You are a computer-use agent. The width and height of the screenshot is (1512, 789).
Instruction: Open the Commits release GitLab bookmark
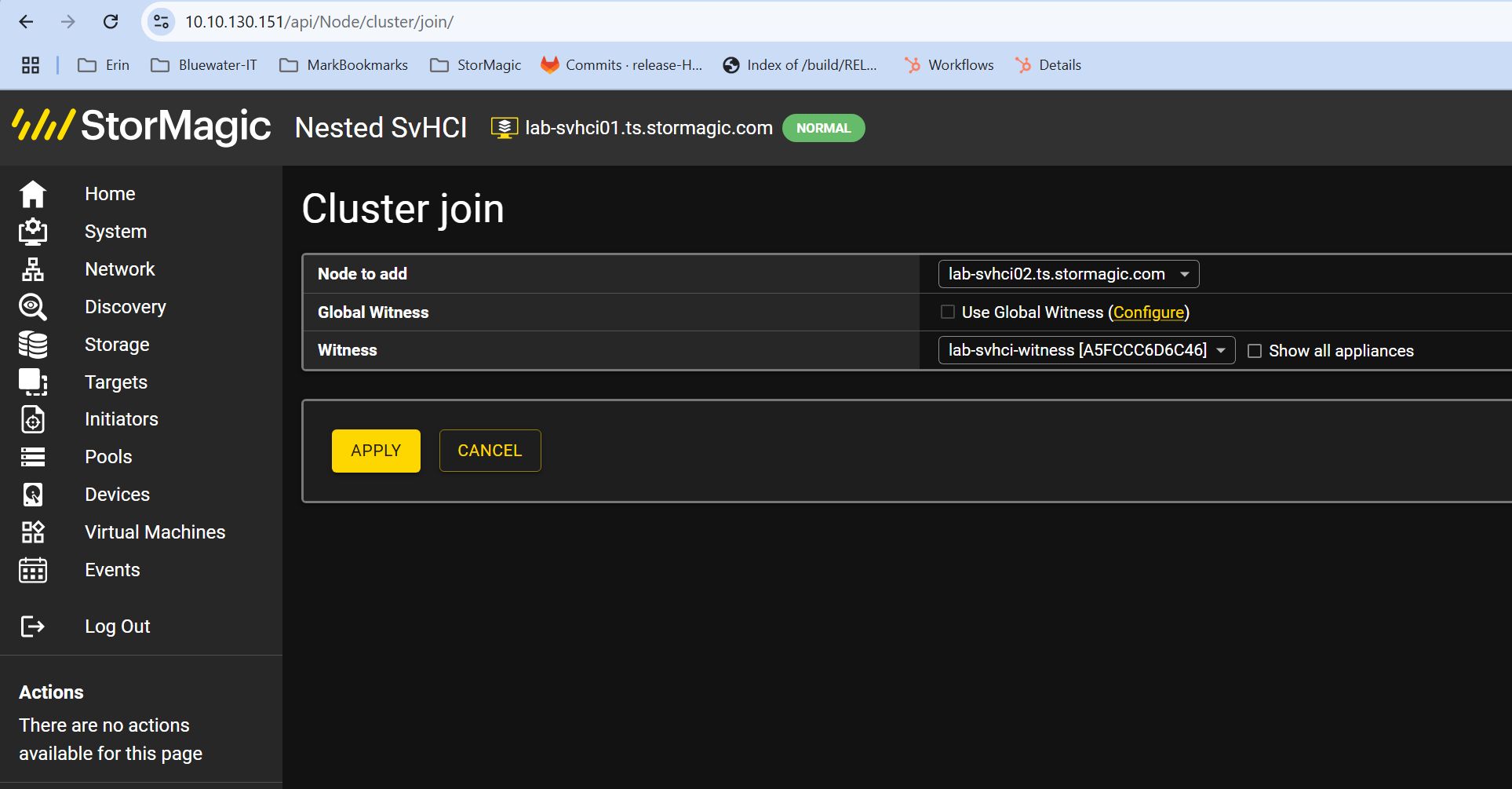[x=621, y=65]
